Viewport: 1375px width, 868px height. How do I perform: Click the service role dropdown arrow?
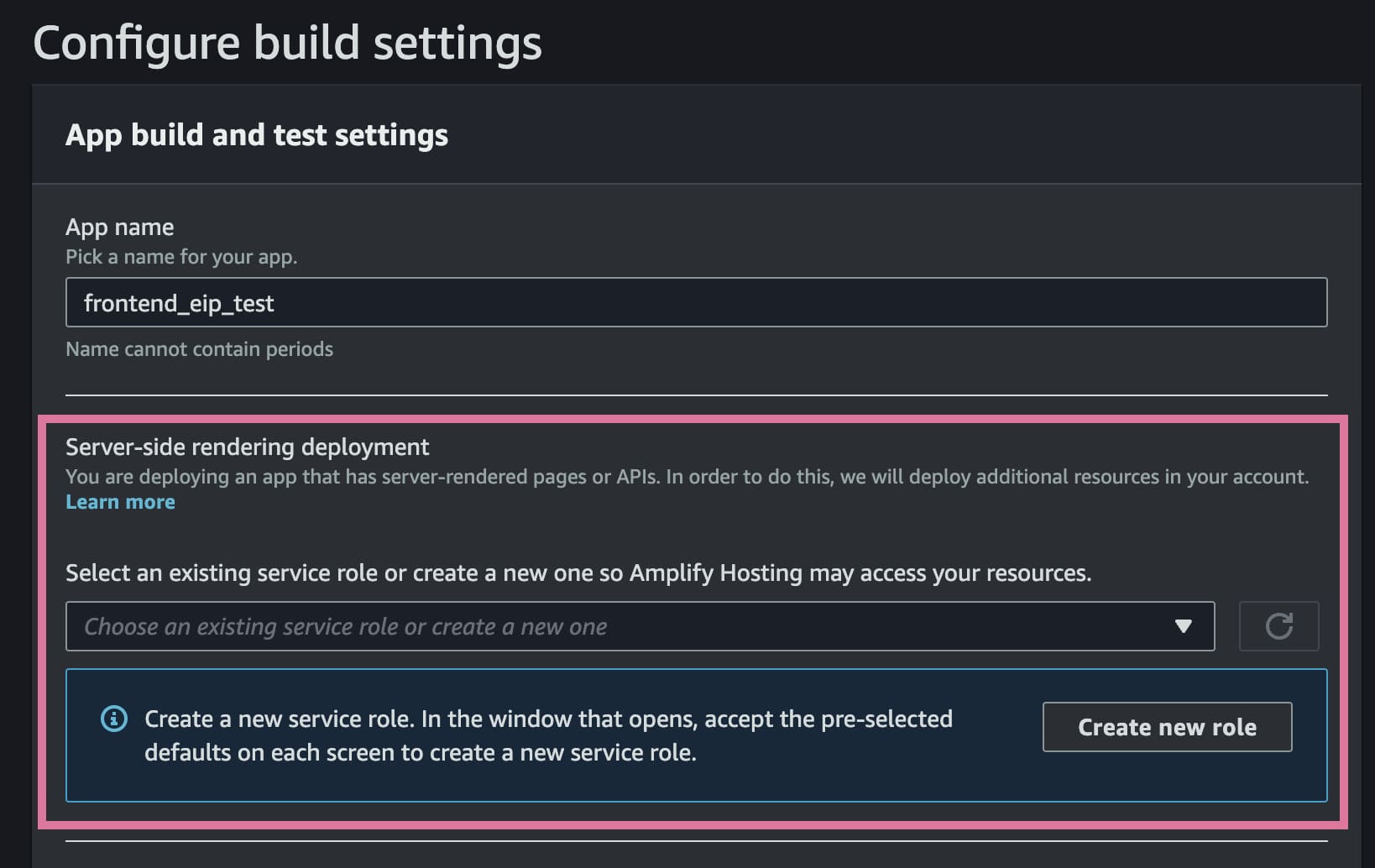pyautogui.click(x=1183, y=626)
